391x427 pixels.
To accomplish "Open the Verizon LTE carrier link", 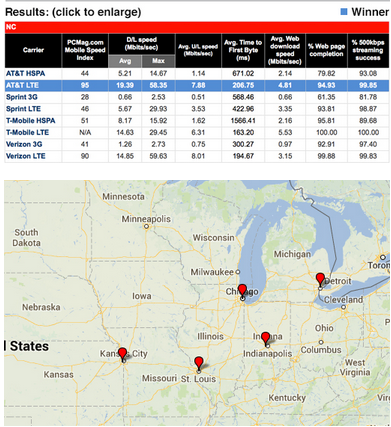I will click(26, 156).
